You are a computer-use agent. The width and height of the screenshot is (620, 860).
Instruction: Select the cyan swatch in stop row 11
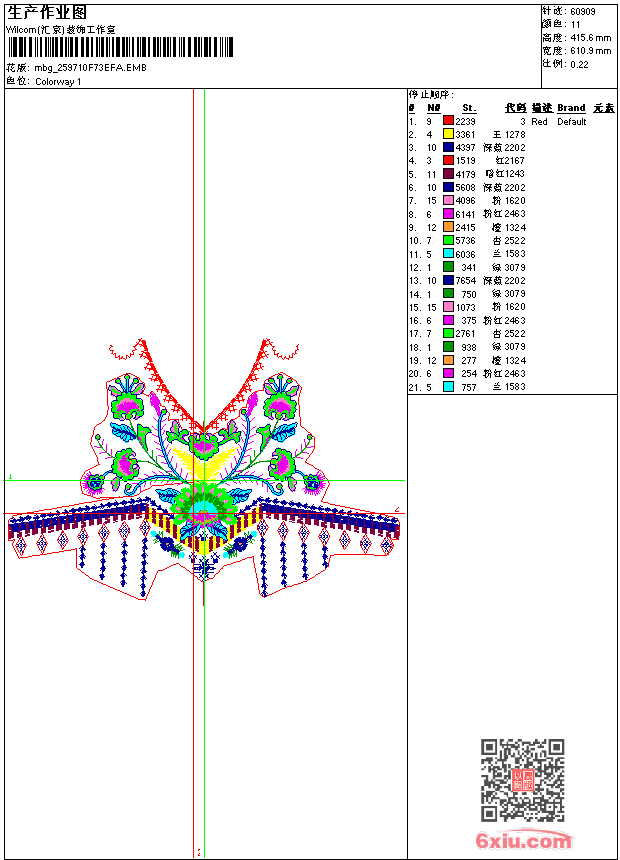(448, 253)
